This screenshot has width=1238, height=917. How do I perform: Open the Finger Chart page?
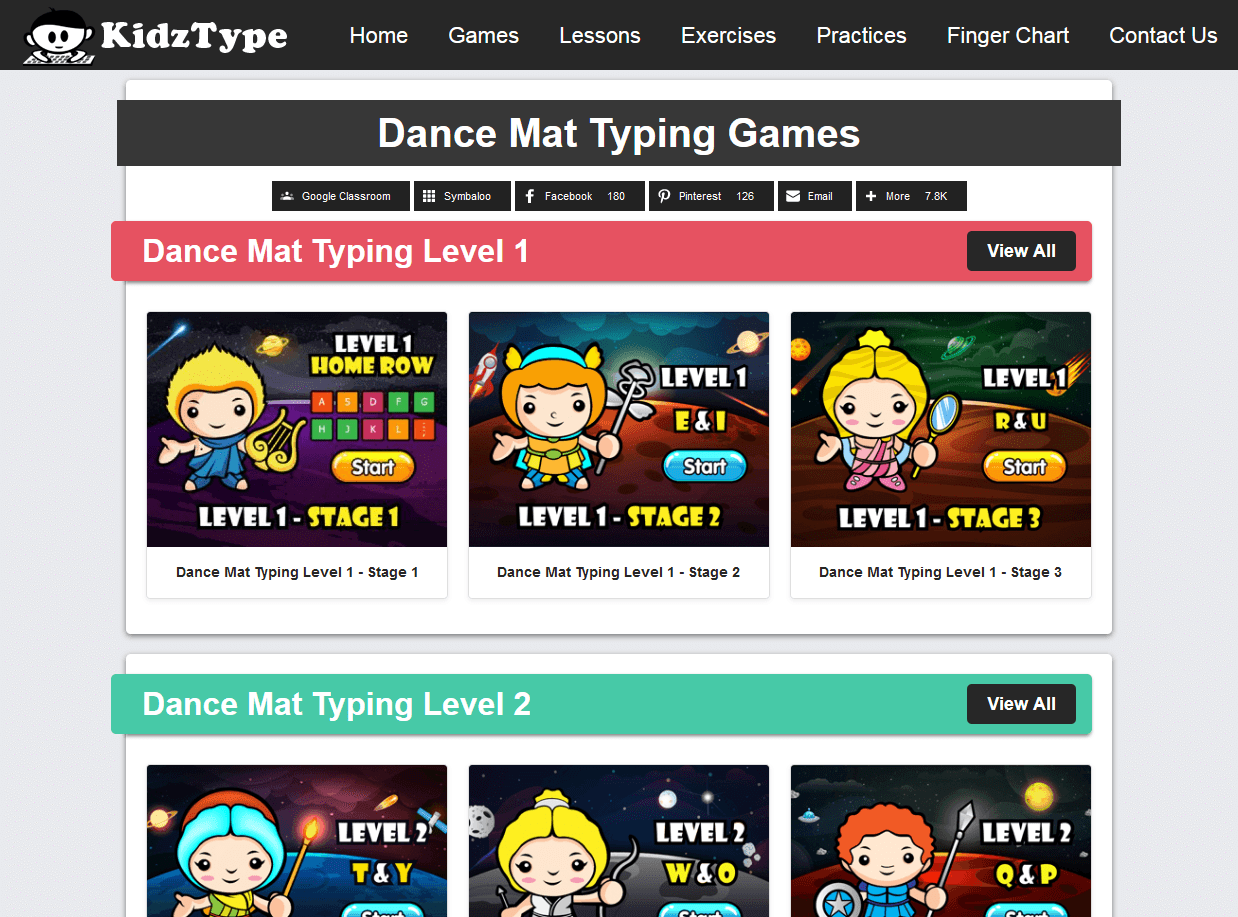click(x=1008, y=36)
